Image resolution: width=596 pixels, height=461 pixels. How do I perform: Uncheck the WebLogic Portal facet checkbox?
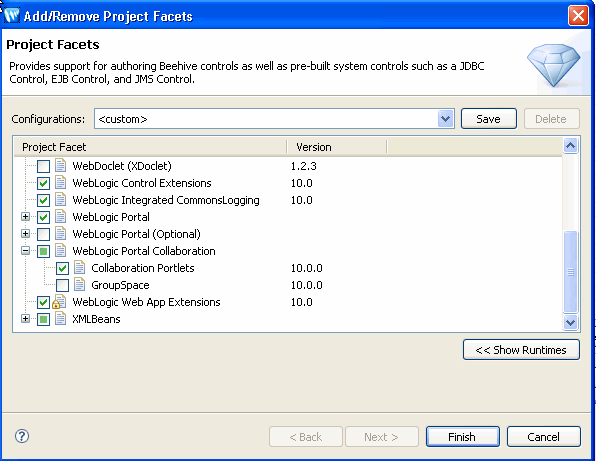[x=43, y=217]
